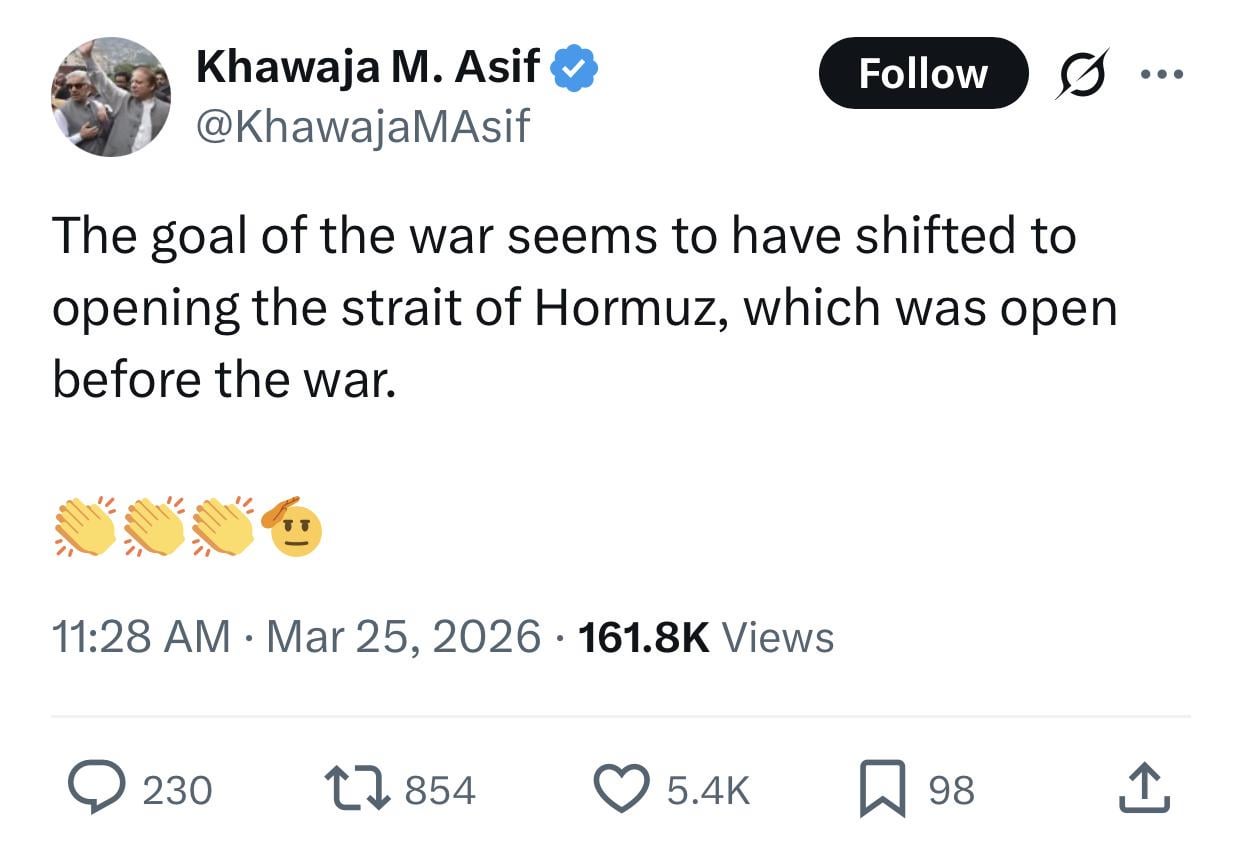Screen dimensions: 1242x851
Task: Click the blue verified checkmark badge
Action: point(577,68)
